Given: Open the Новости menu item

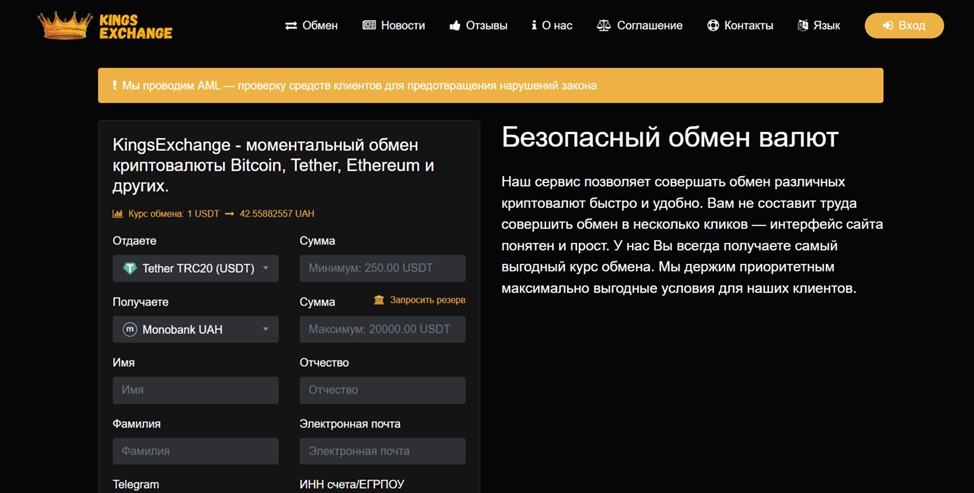Looking at the screenshot, I should pyautogui.click(x=394, y=26).
